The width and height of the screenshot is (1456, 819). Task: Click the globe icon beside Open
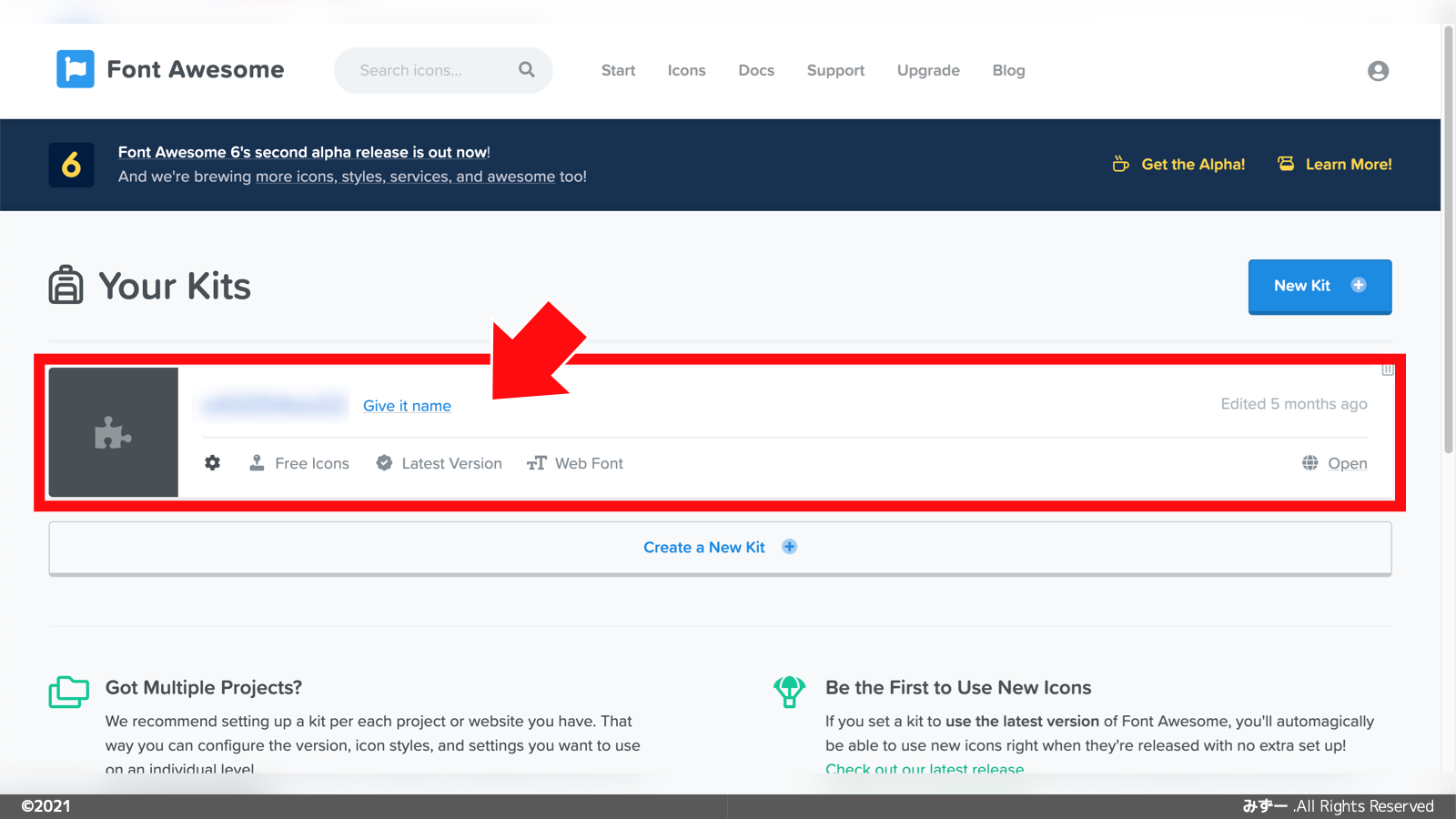[x=1309, y=463]
